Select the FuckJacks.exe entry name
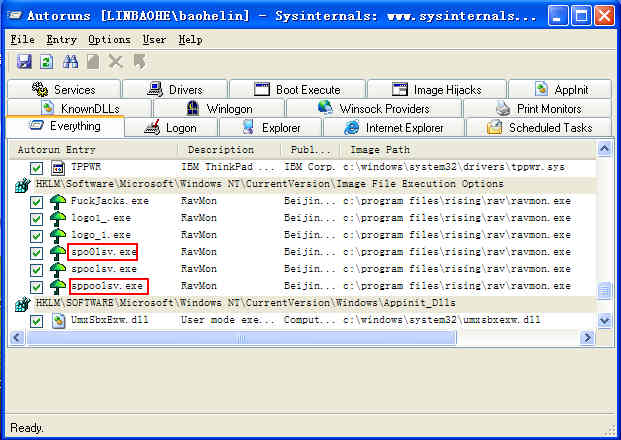621x440 pixels. [110, 201]
